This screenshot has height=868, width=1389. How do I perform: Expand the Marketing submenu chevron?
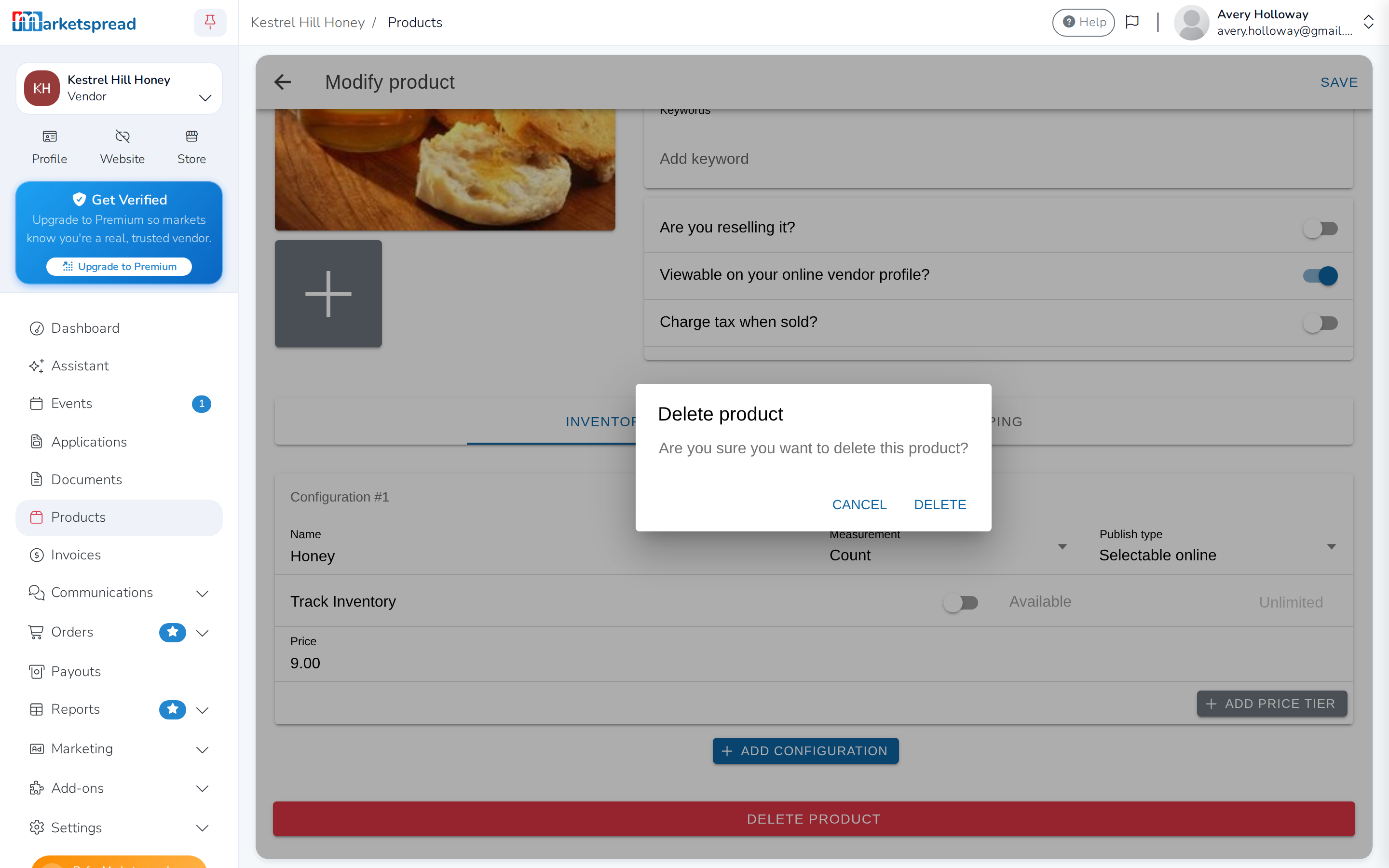(x=202, y=750)
